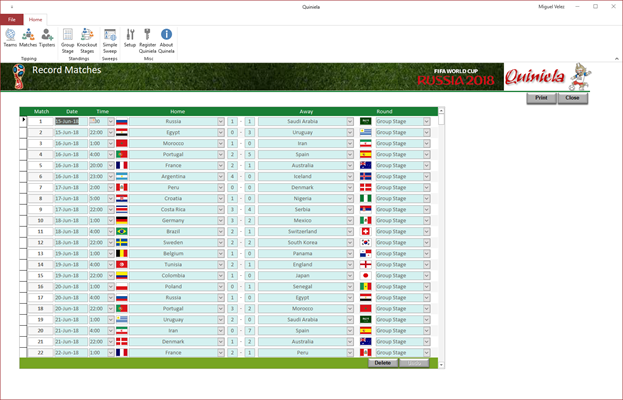
Task: Select the Home ribbon tab
Action: (x=35, y=19)
